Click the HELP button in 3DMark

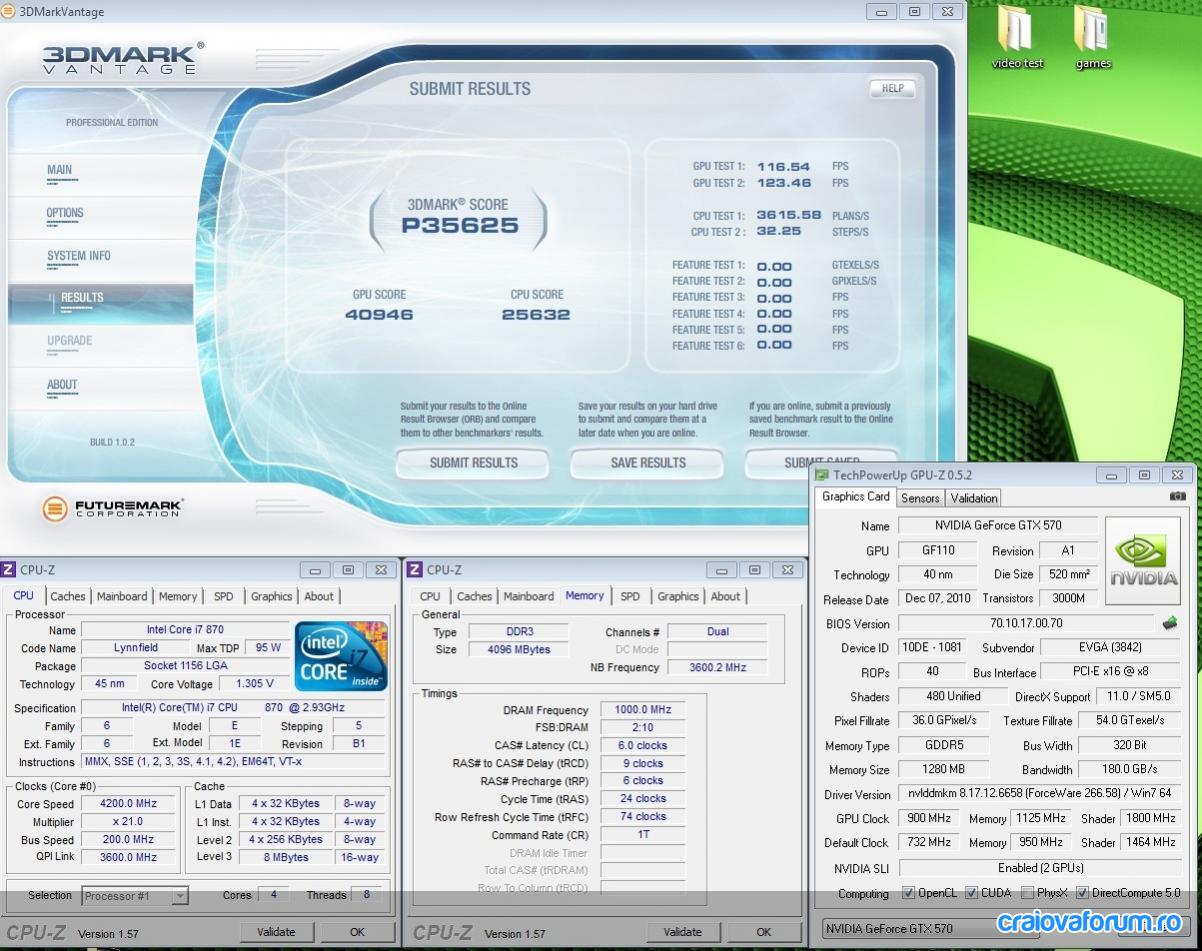click(893, 88)
